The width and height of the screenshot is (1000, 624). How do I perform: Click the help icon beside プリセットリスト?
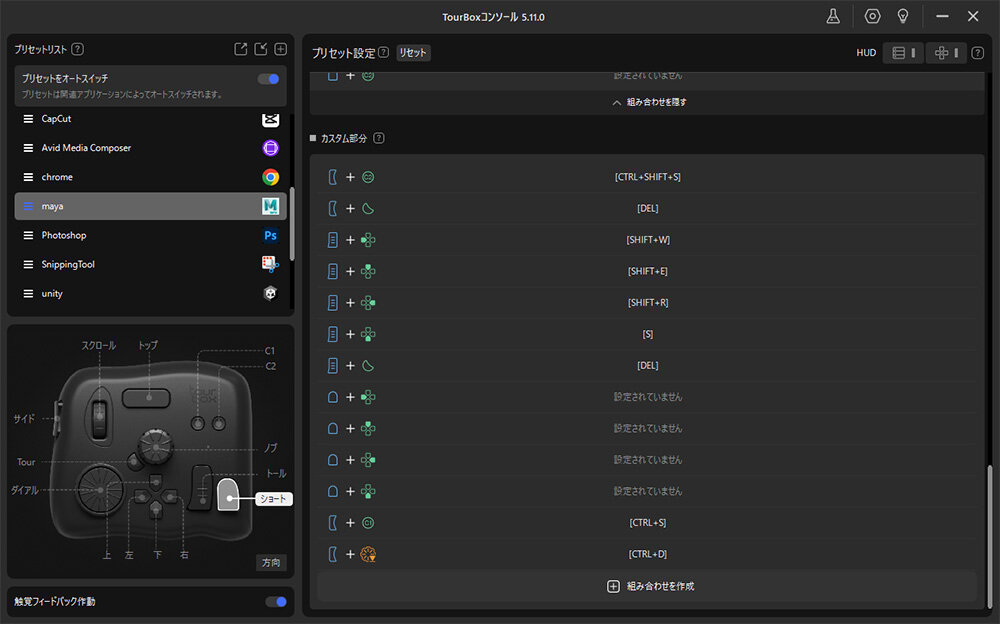click(78, 49)
